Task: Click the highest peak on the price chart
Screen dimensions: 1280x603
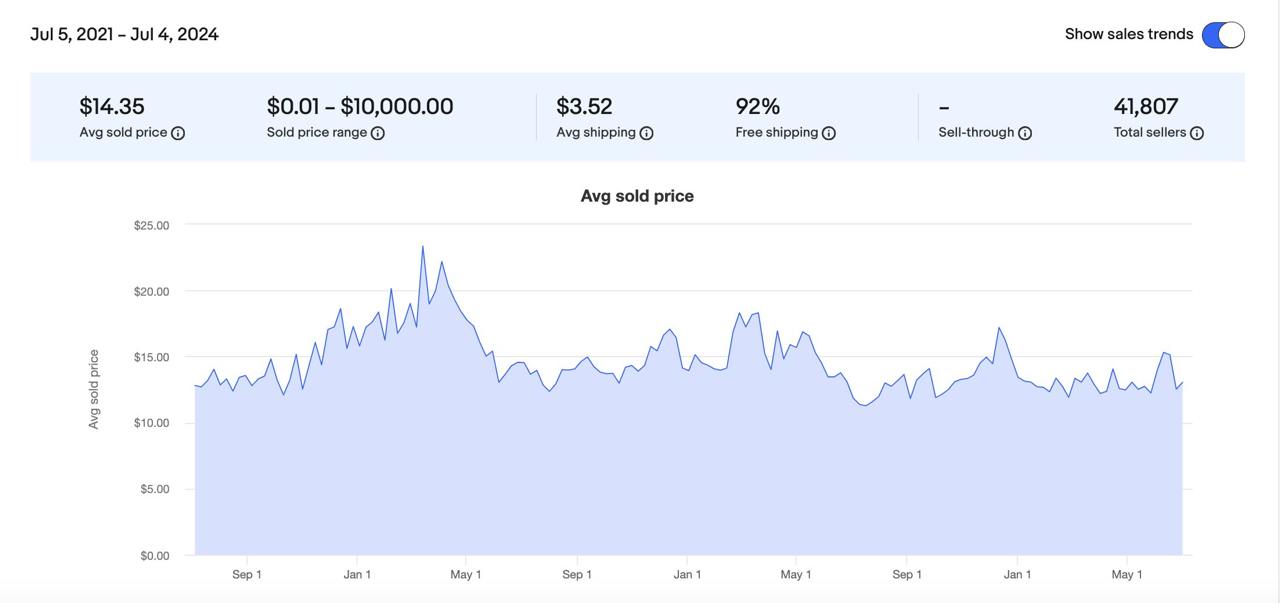Action: (x=423, y=246)
